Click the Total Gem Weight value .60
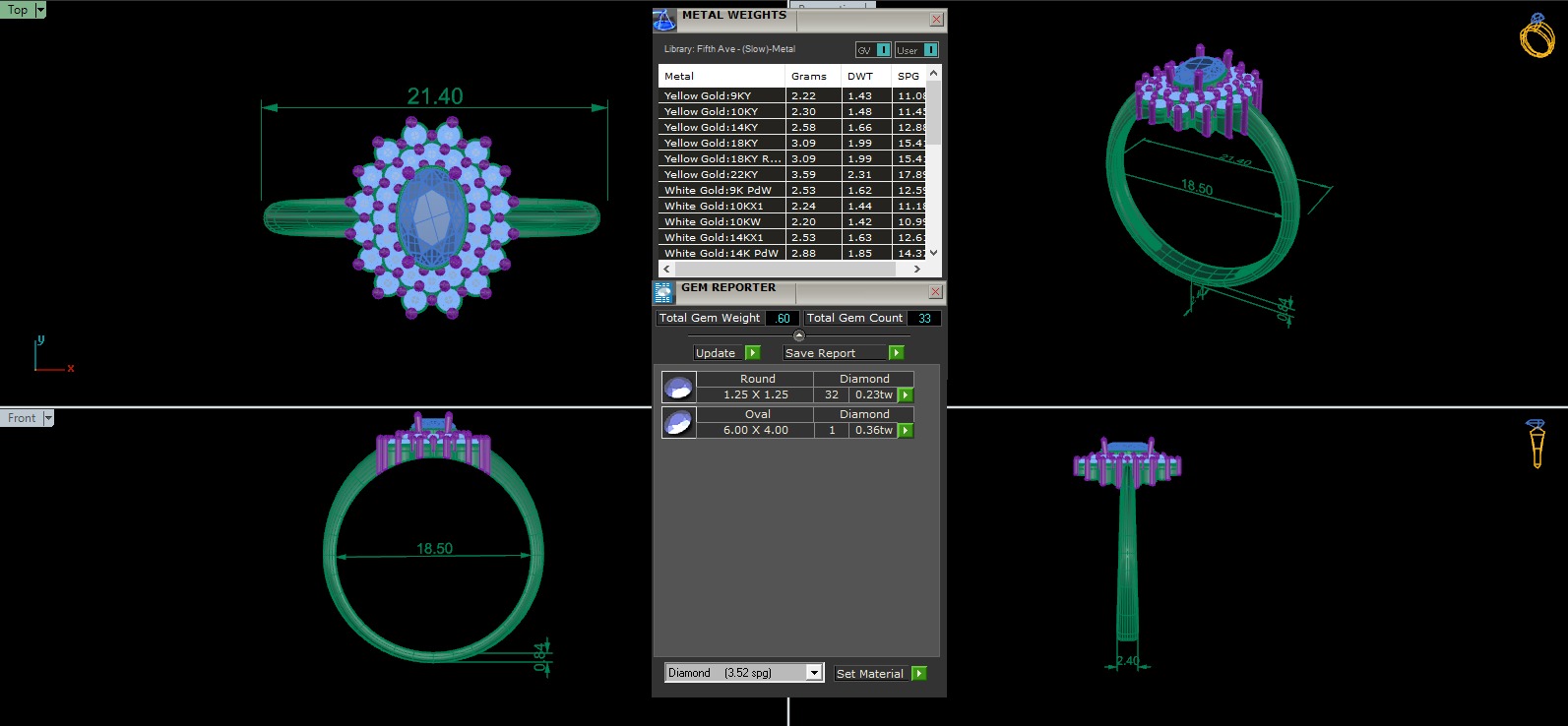This screenshot has width=1568, height=726. pos(783,318)
